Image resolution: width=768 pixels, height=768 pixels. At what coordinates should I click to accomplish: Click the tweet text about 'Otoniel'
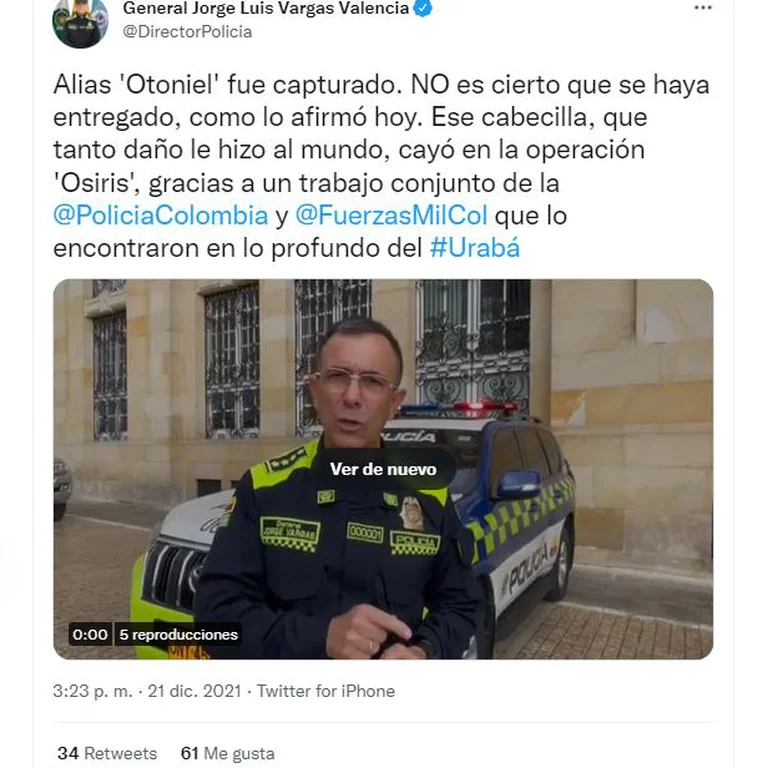381,166
